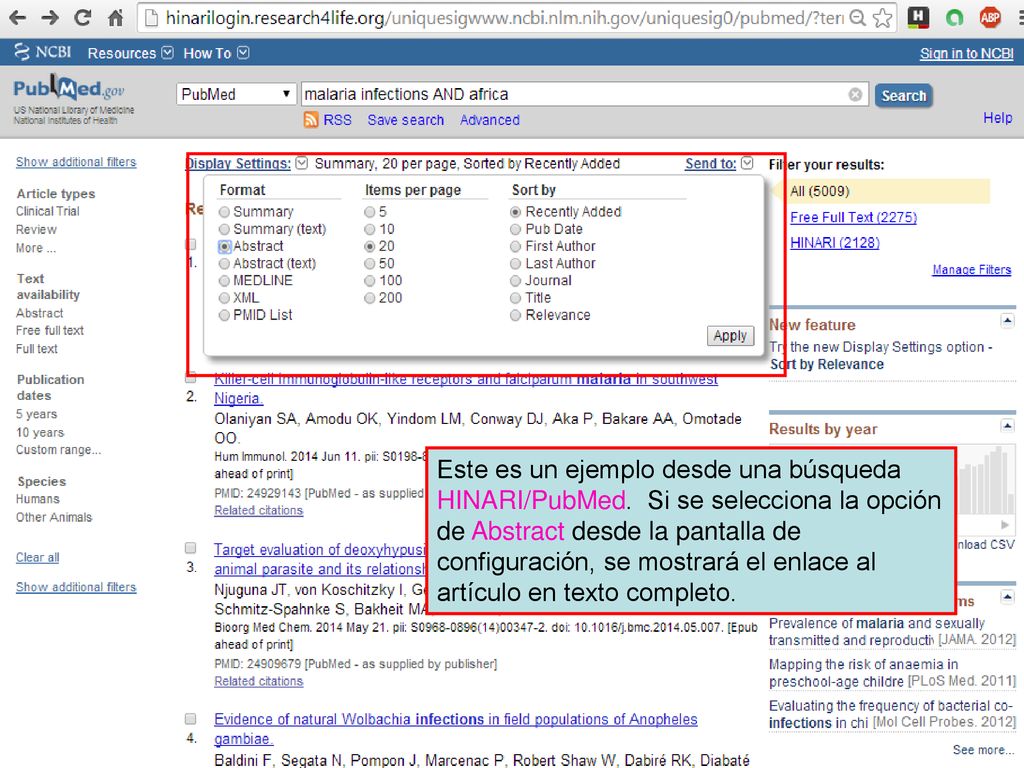The width and height of the screenshot is (1024, 768).
Task: Click the See more link
Action: click(x=983, y=750)
